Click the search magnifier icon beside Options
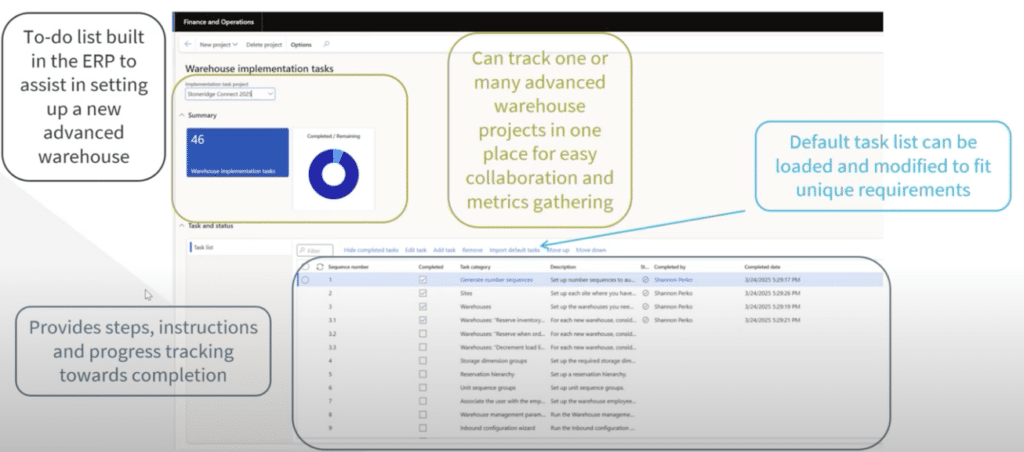The image size is (1024, 452). pos(326,45)
